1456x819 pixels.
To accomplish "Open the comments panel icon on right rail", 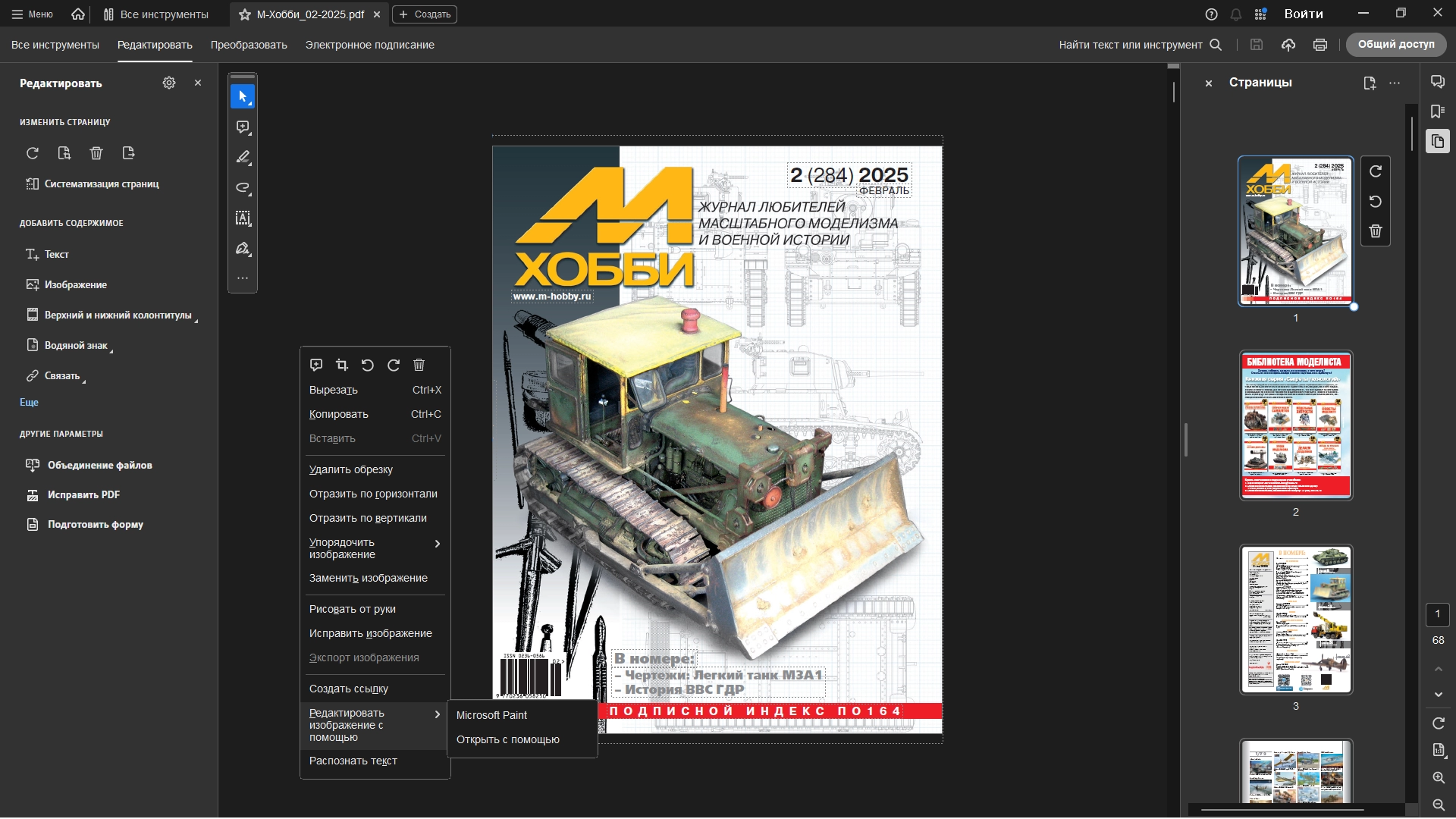I will pos(1438,82).
